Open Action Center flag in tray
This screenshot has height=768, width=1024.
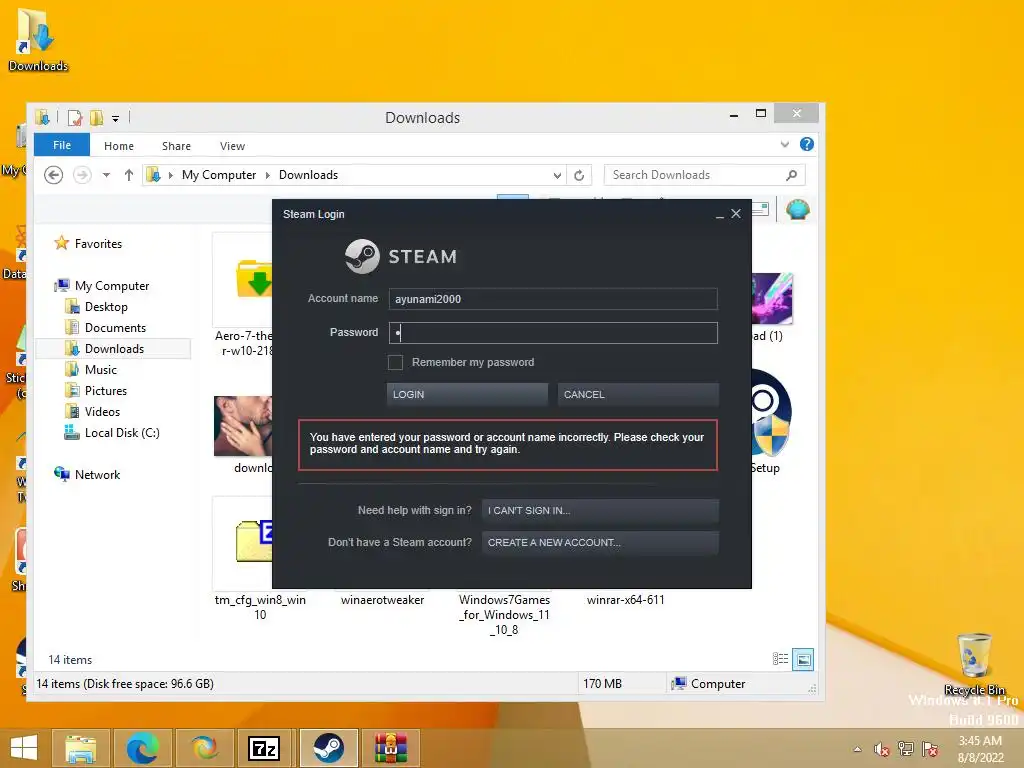point(930,749)
